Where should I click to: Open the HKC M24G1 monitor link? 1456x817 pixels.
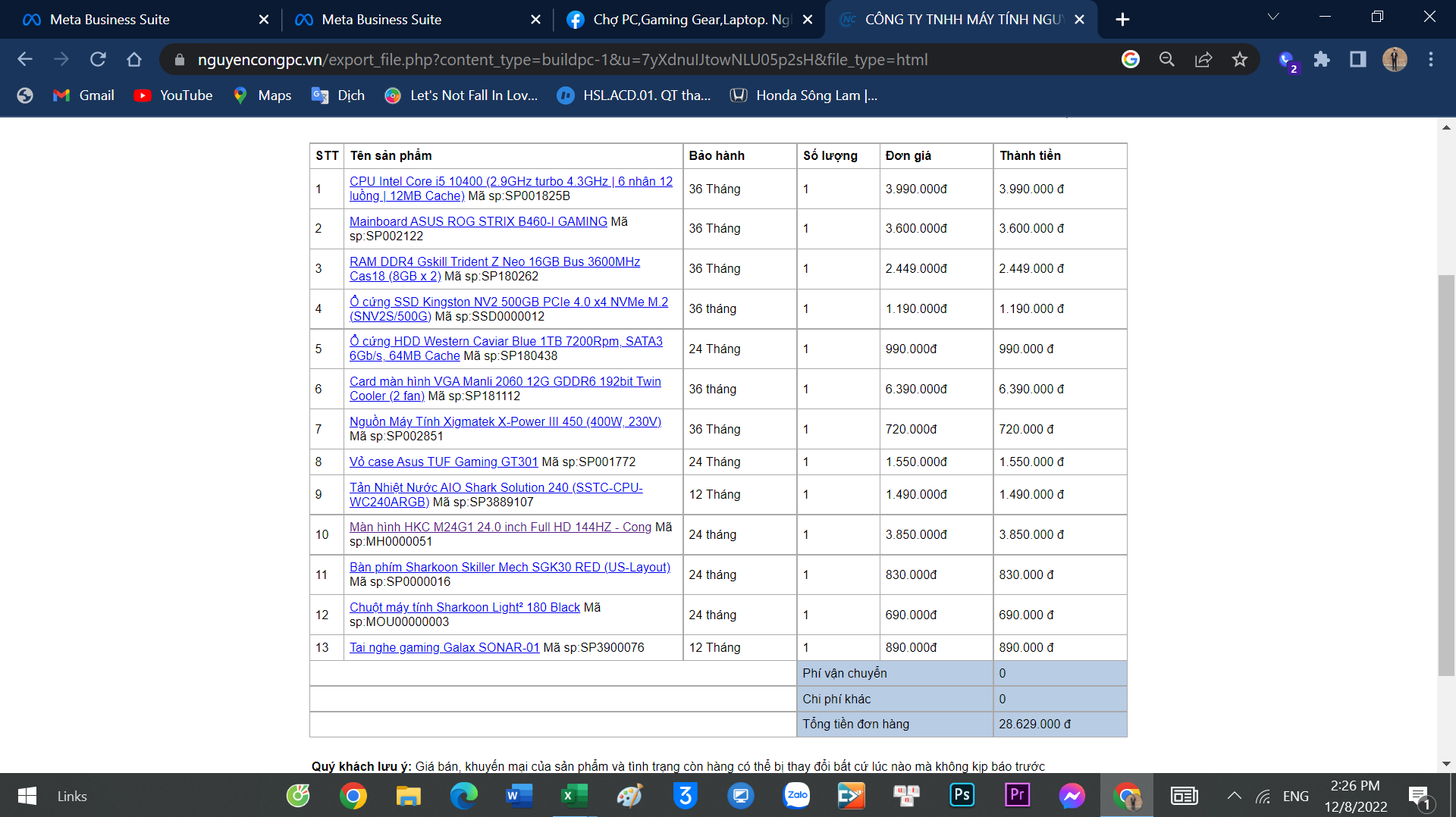[x=500, y=527]
